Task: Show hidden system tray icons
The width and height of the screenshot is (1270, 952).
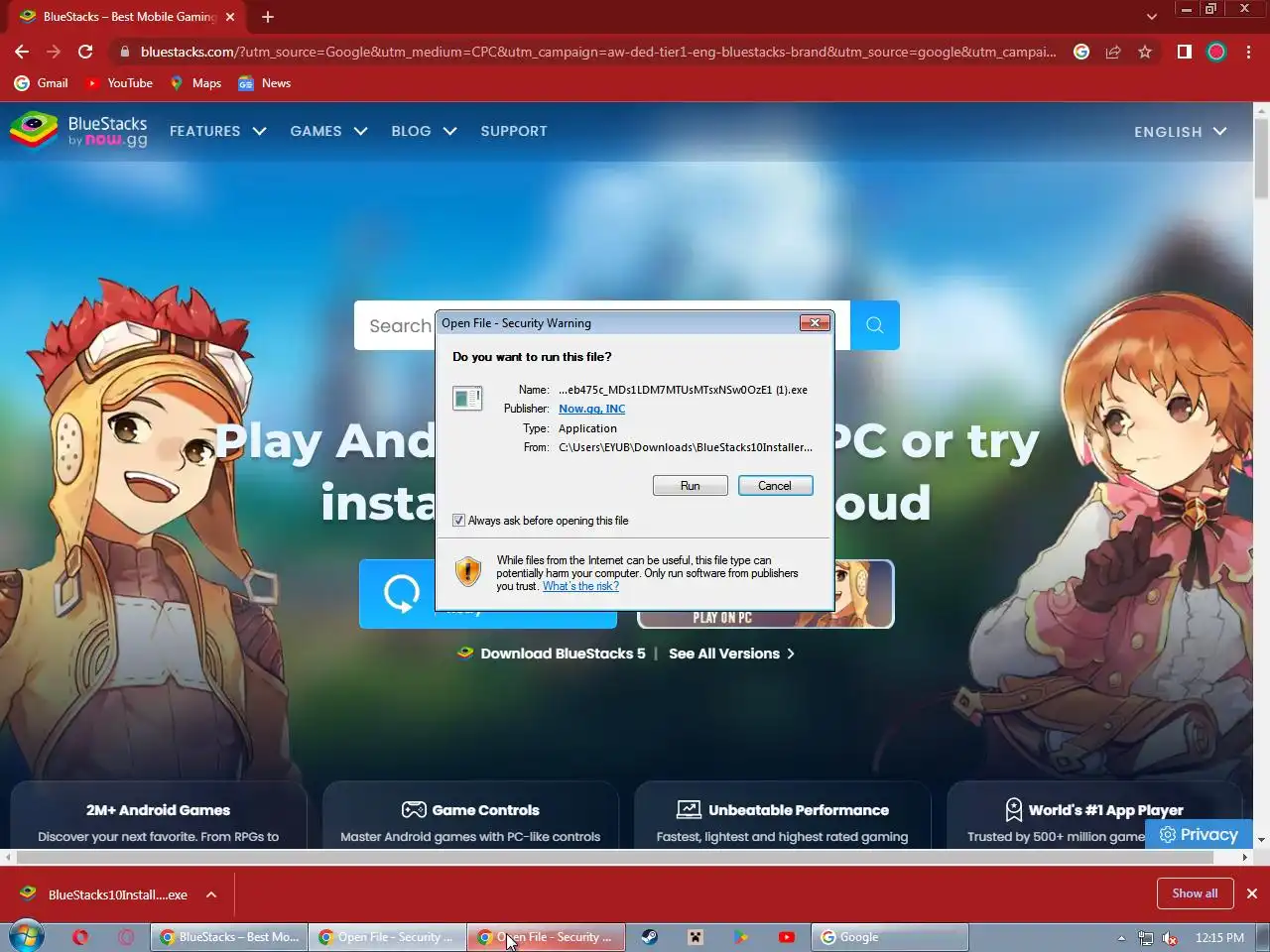Action: (x=1121, y=938)
